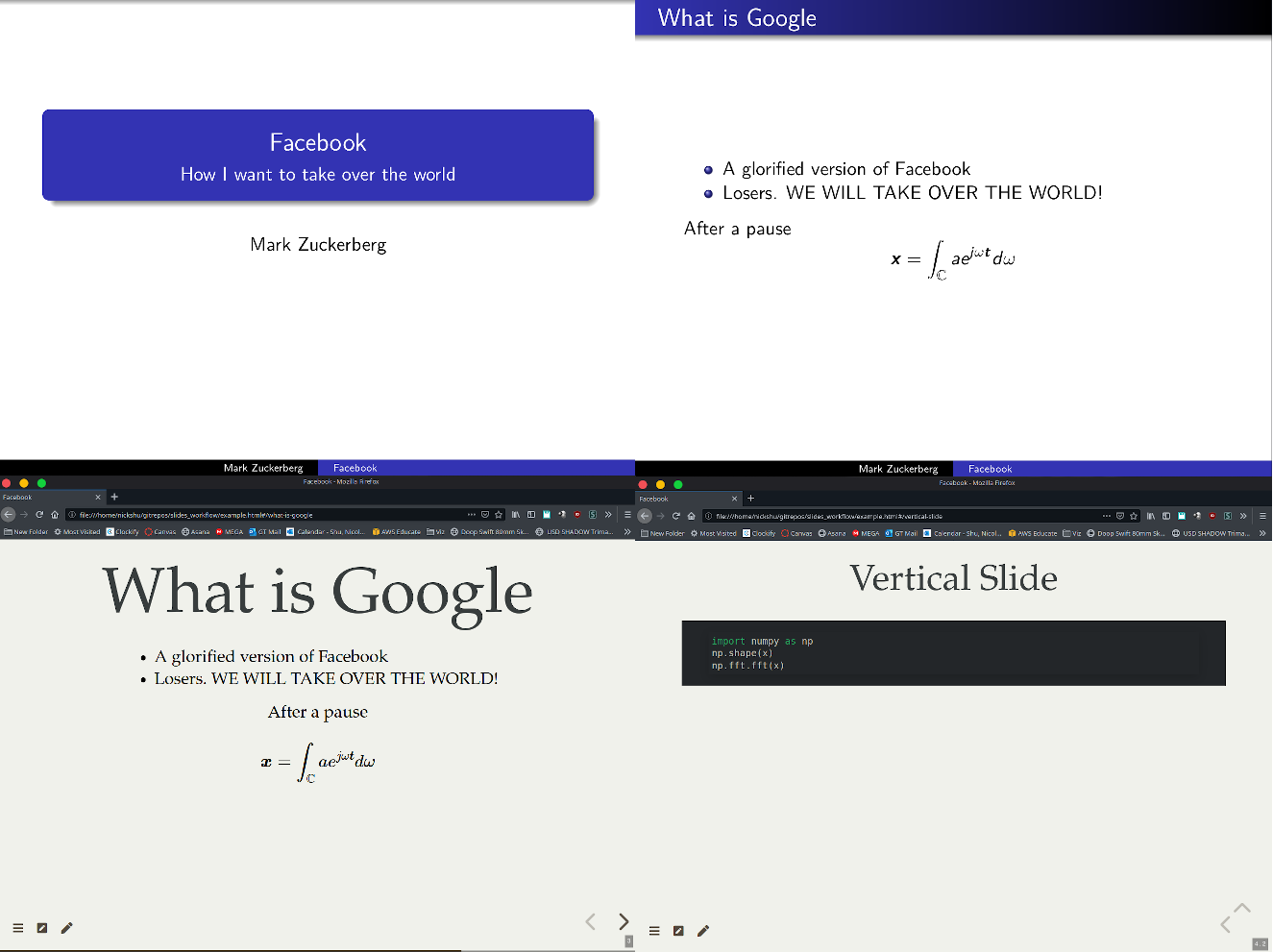Open the Asana bookmark in the What is Google window

(x=196, y=531)
